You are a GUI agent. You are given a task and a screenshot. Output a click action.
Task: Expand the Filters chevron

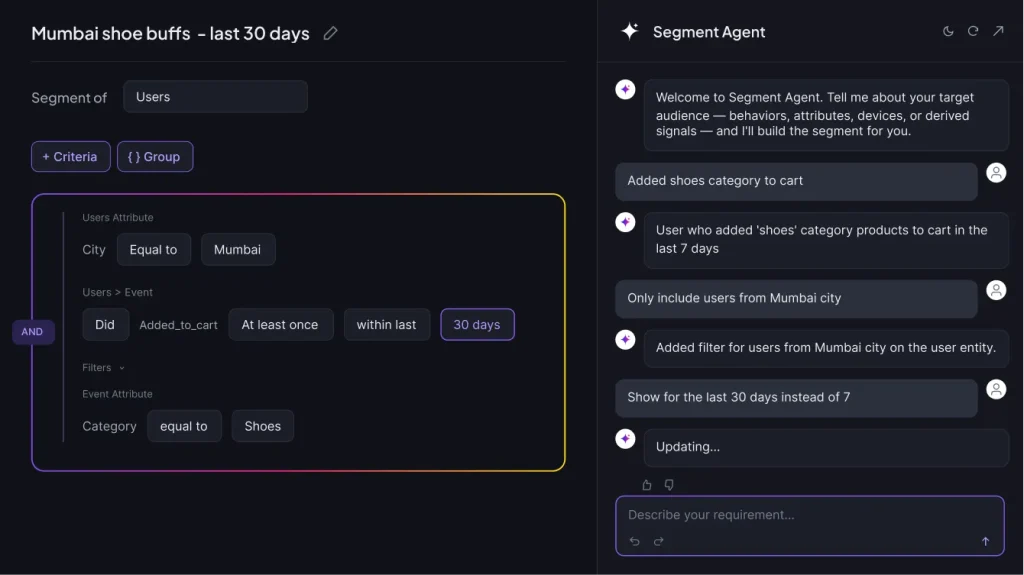coord(121,369)
